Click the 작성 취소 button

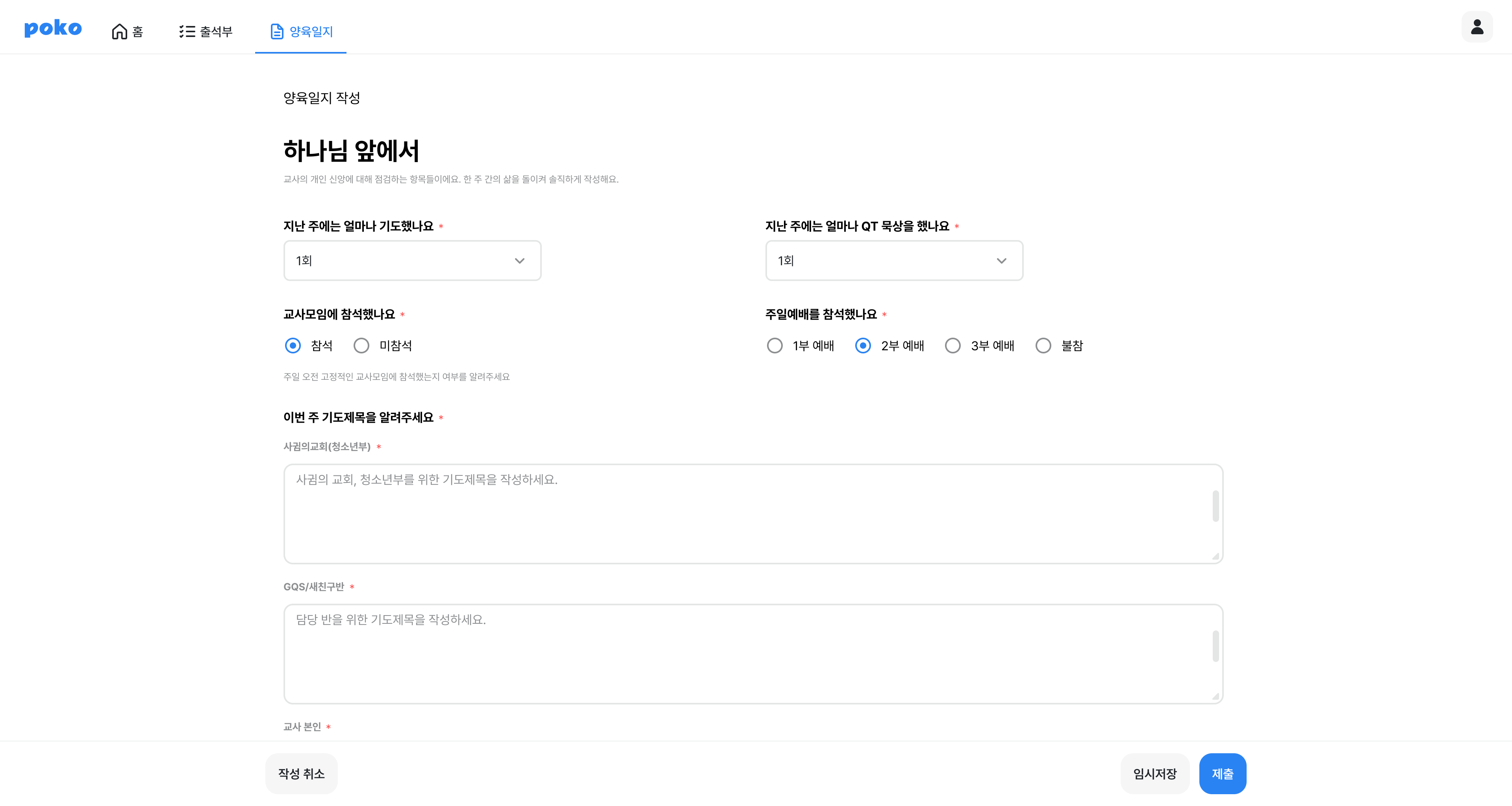coord(301,774)
